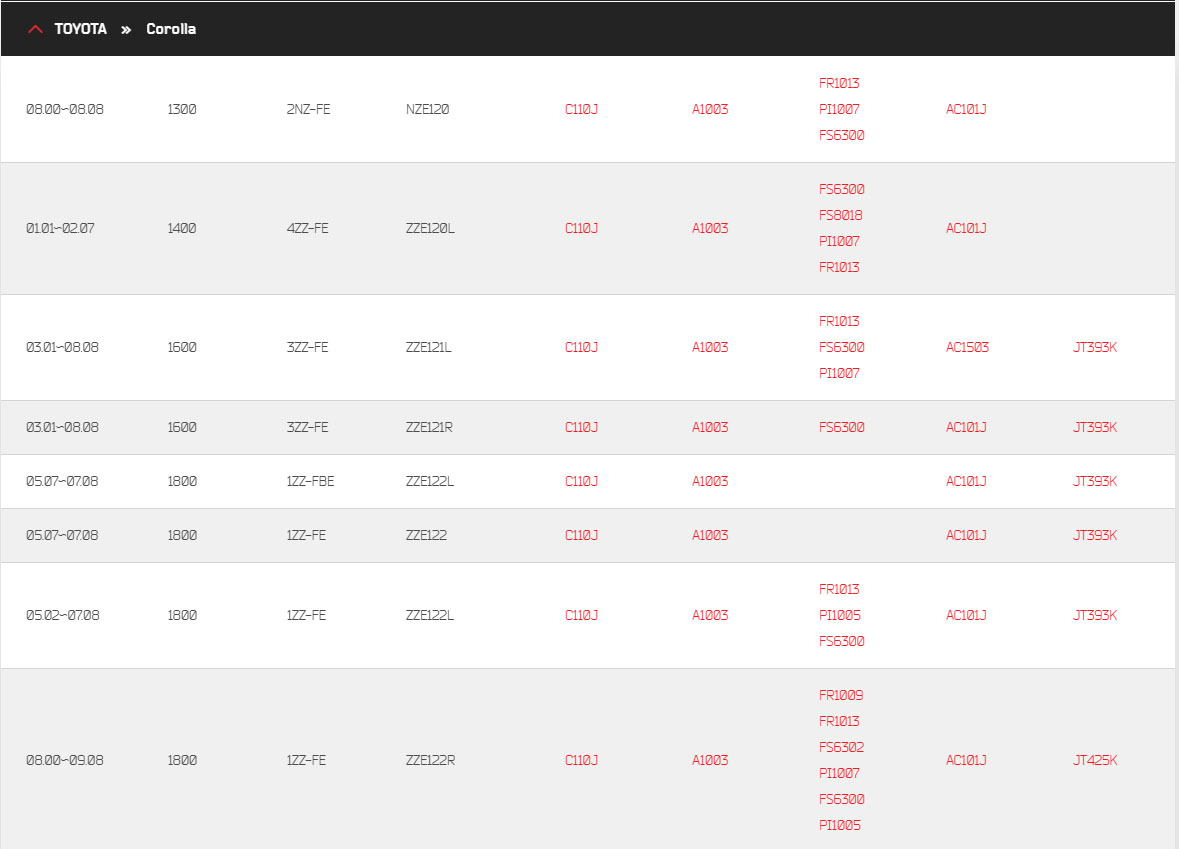Open C110J link in ZZE121L row
Image resolution: width=1179 pixels, height=849 pixels.
point(581,347)
